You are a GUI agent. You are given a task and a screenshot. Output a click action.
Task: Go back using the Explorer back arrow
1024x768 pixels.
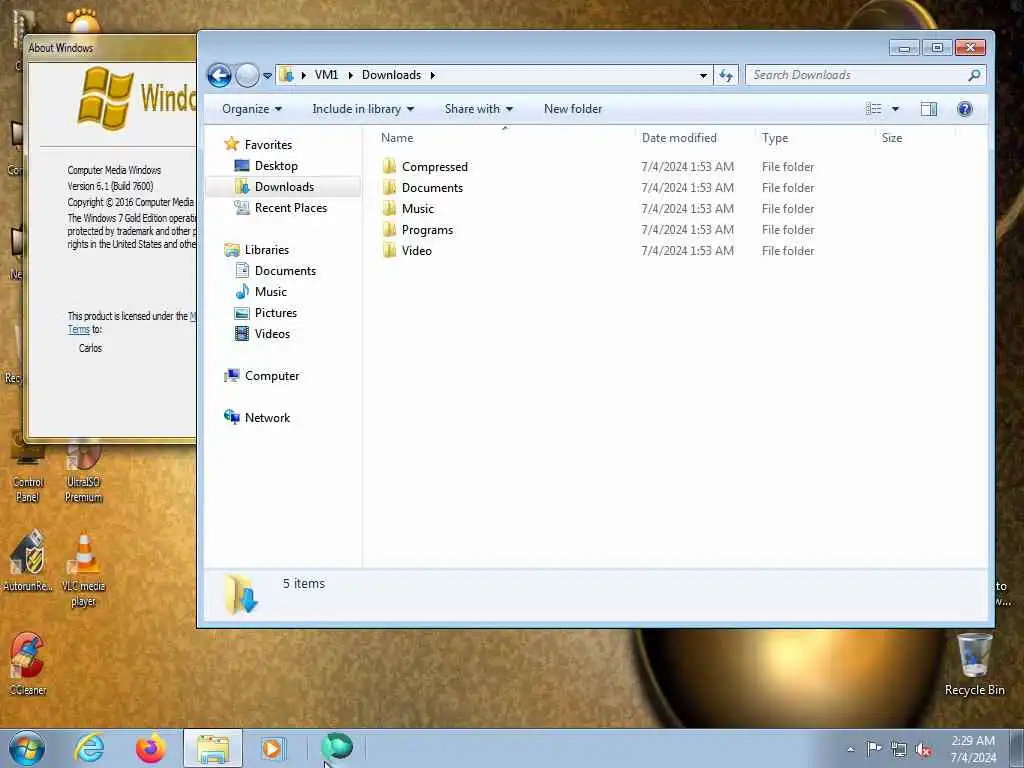[x=219, y=75]
